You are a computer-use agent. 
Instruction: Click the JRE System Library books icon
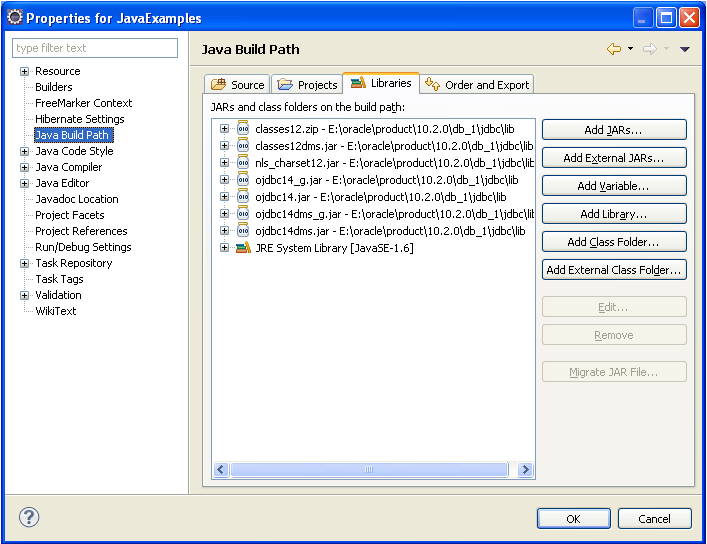243,247
